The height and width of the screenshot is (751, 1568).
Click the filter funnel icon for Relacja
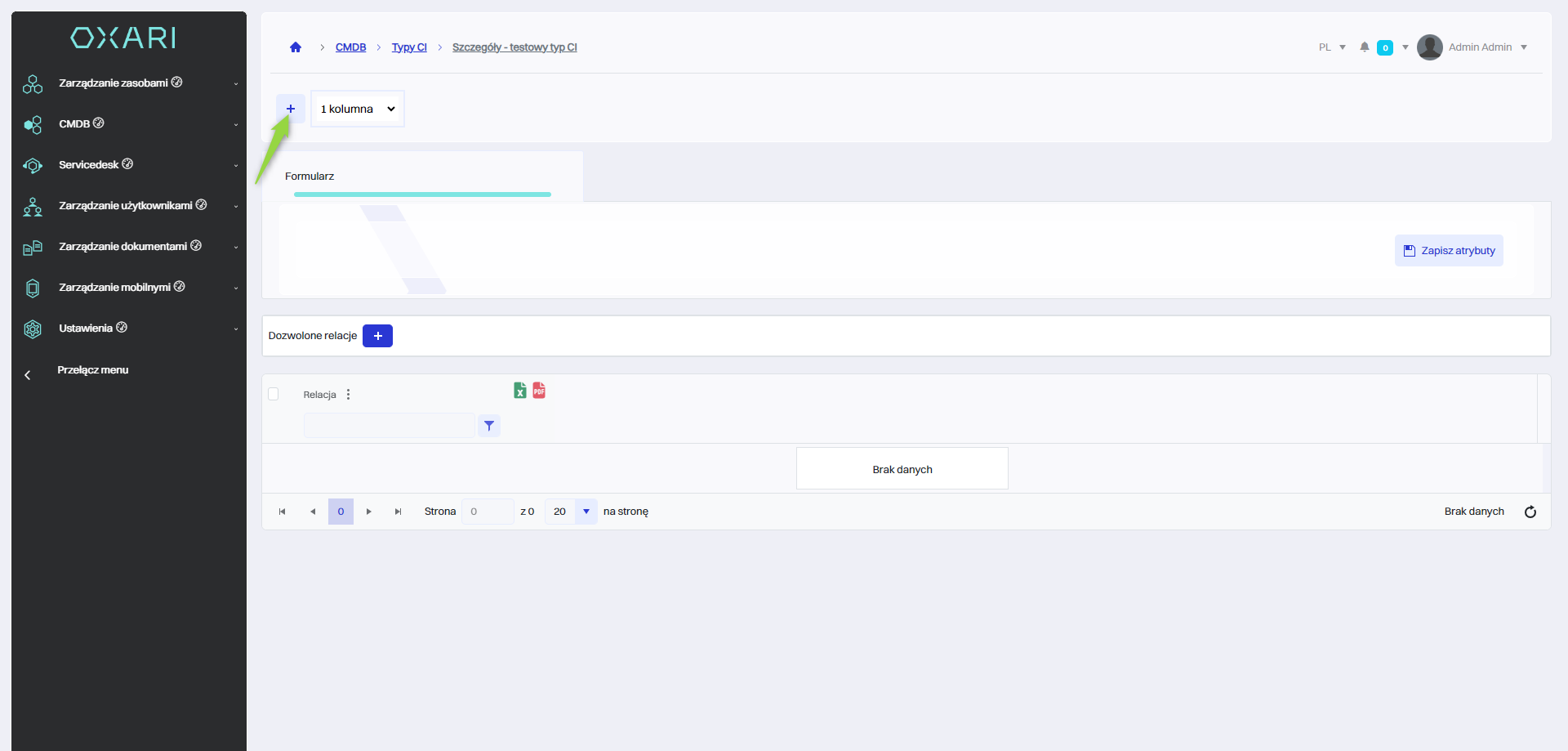point(489,426)
